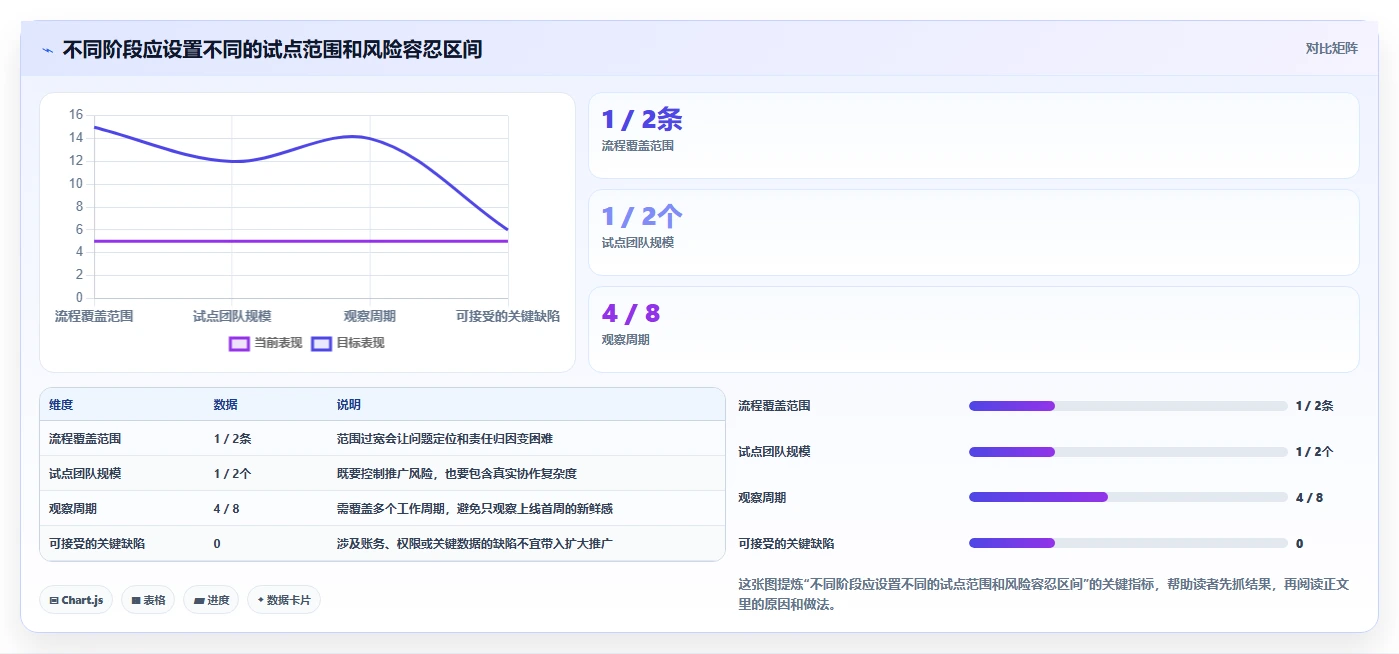This screenshot has width=1399, height=654.
Task: Click chart axis label 可接受的关键缺陷
Action: pos(508,316)
